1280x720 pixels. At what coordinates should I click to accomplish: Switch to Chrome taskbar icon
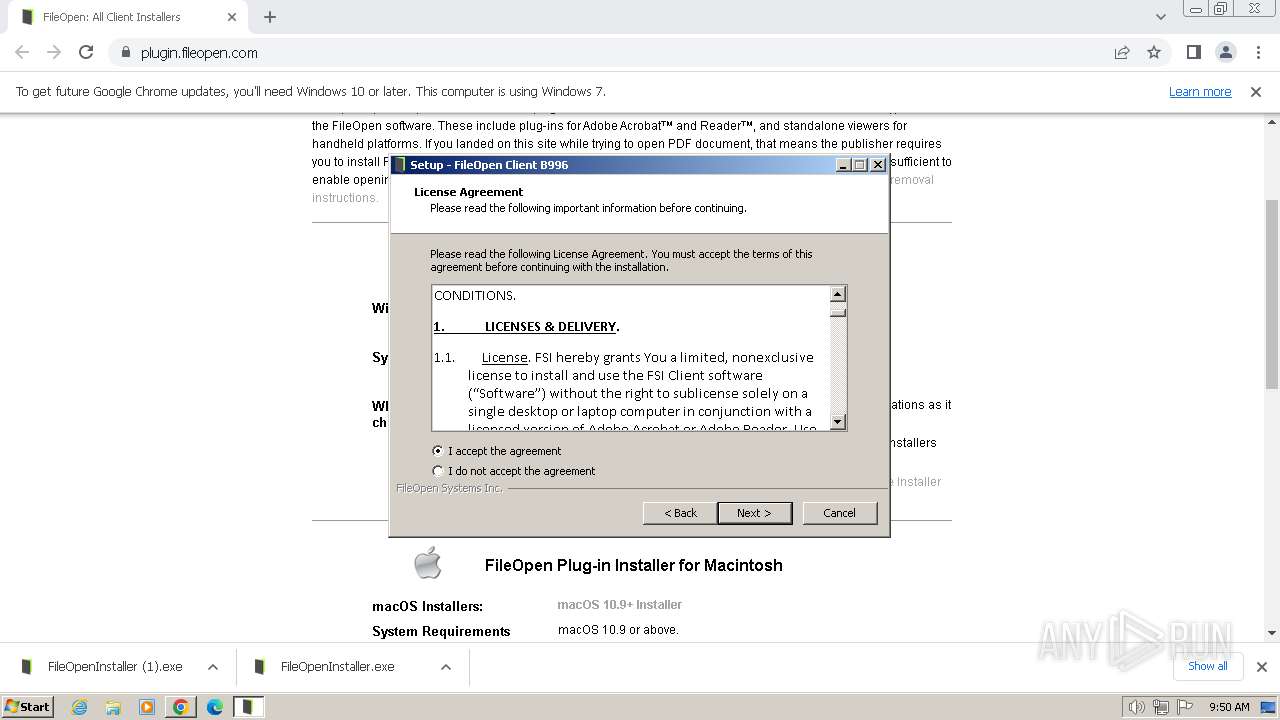[181, 707]
